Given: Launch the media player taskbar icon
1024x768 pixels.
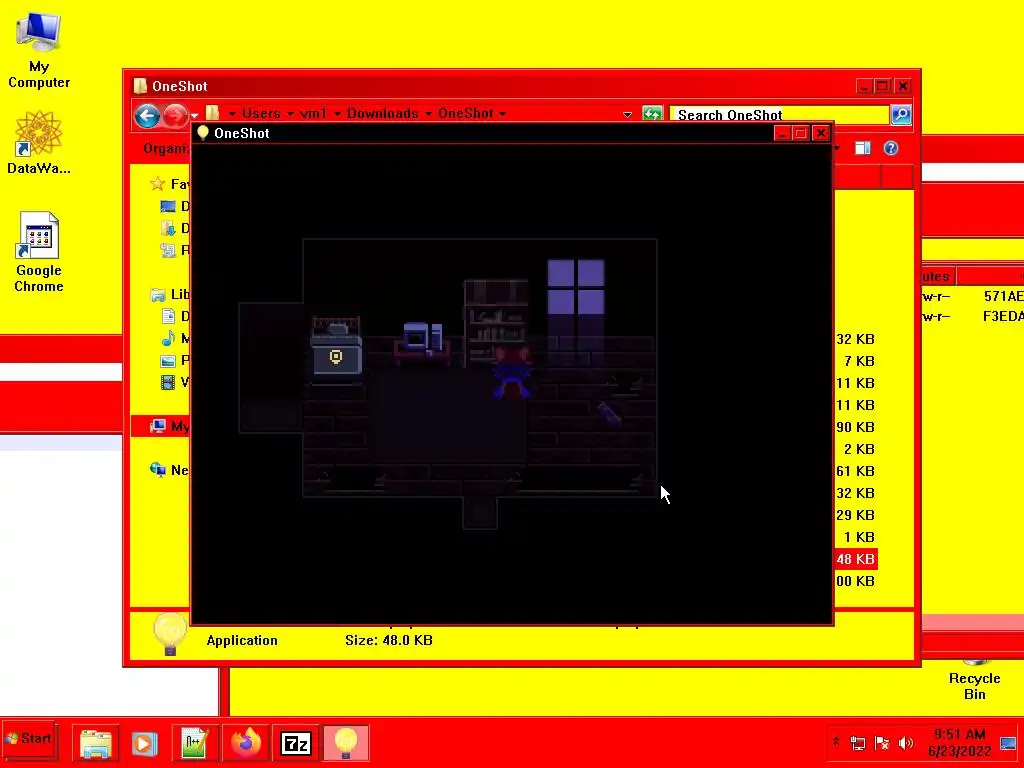Looking at the screenshot, I should (x=144, y=743).
